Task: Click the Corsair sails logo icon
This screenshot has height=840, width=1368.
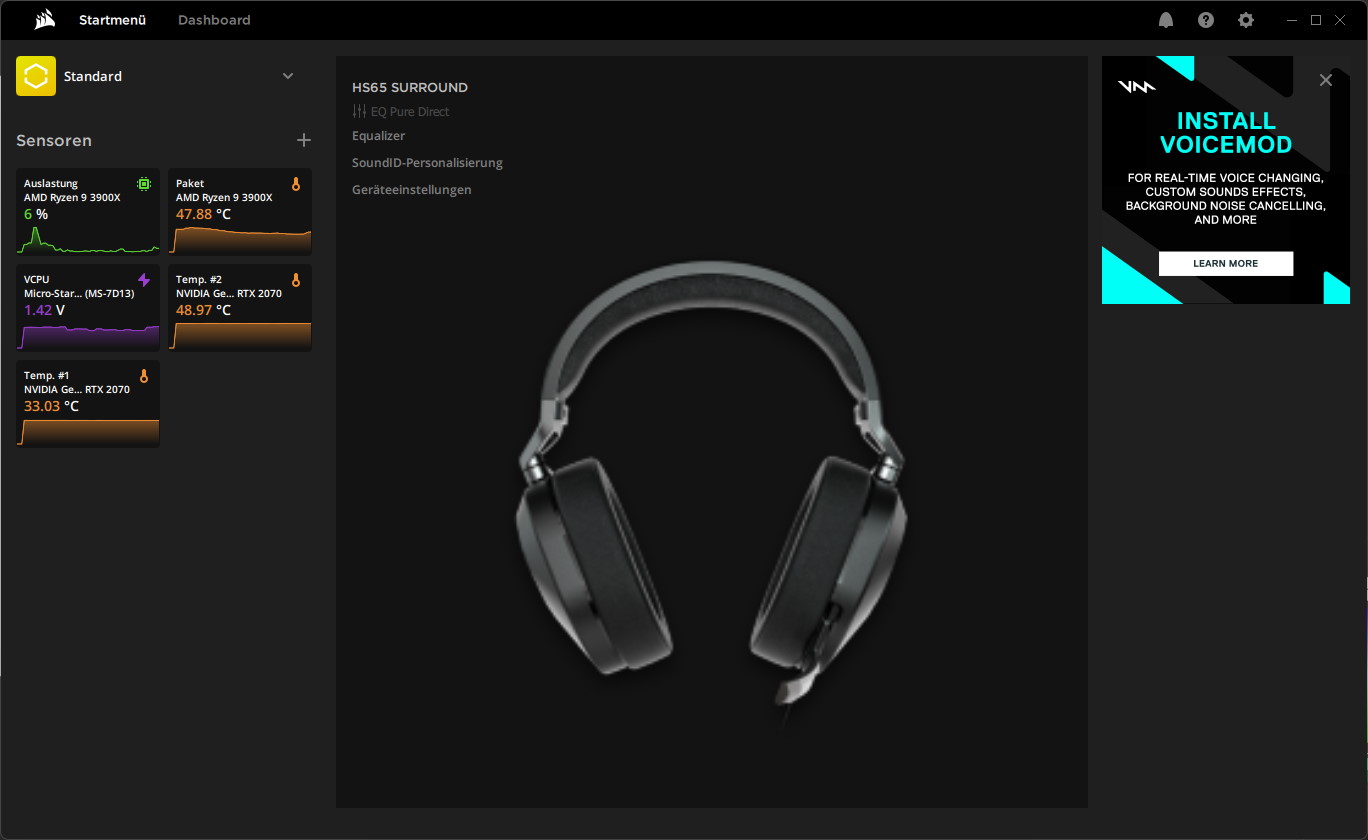Action: tap(44, 20)
